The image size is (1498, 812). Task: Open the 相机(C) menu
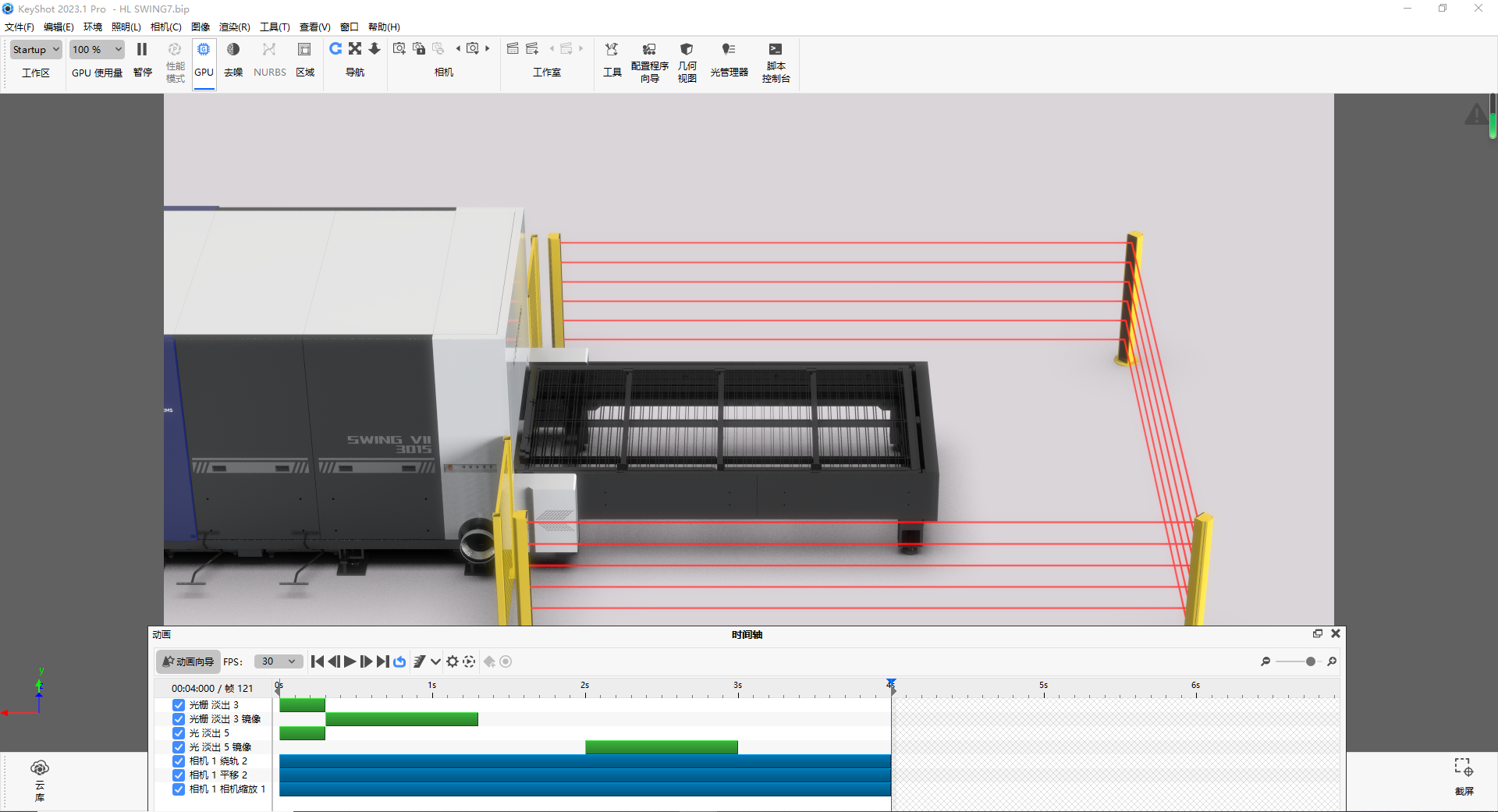(165, 27)
